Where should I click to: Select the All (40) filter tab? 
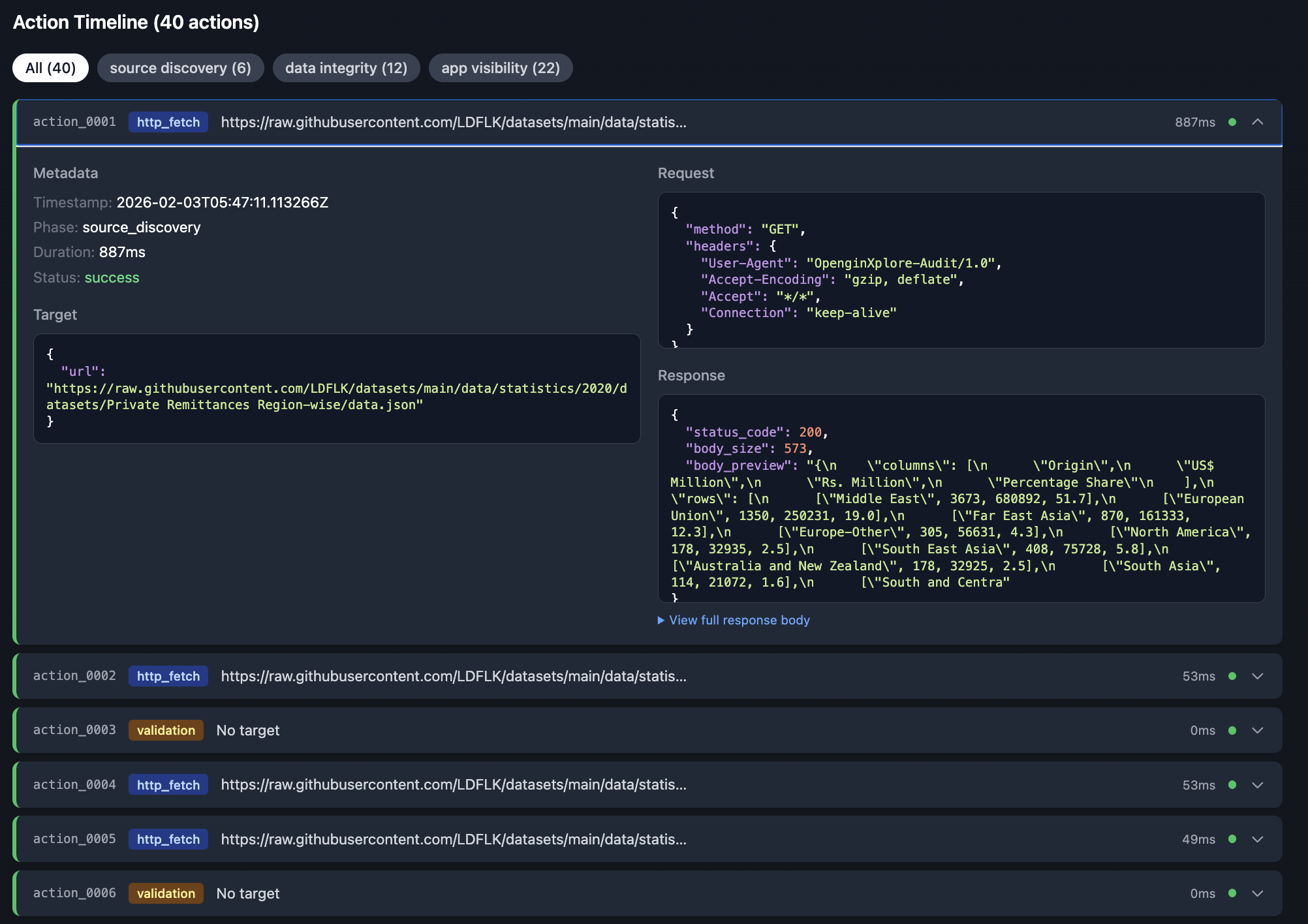coord(50,68)
